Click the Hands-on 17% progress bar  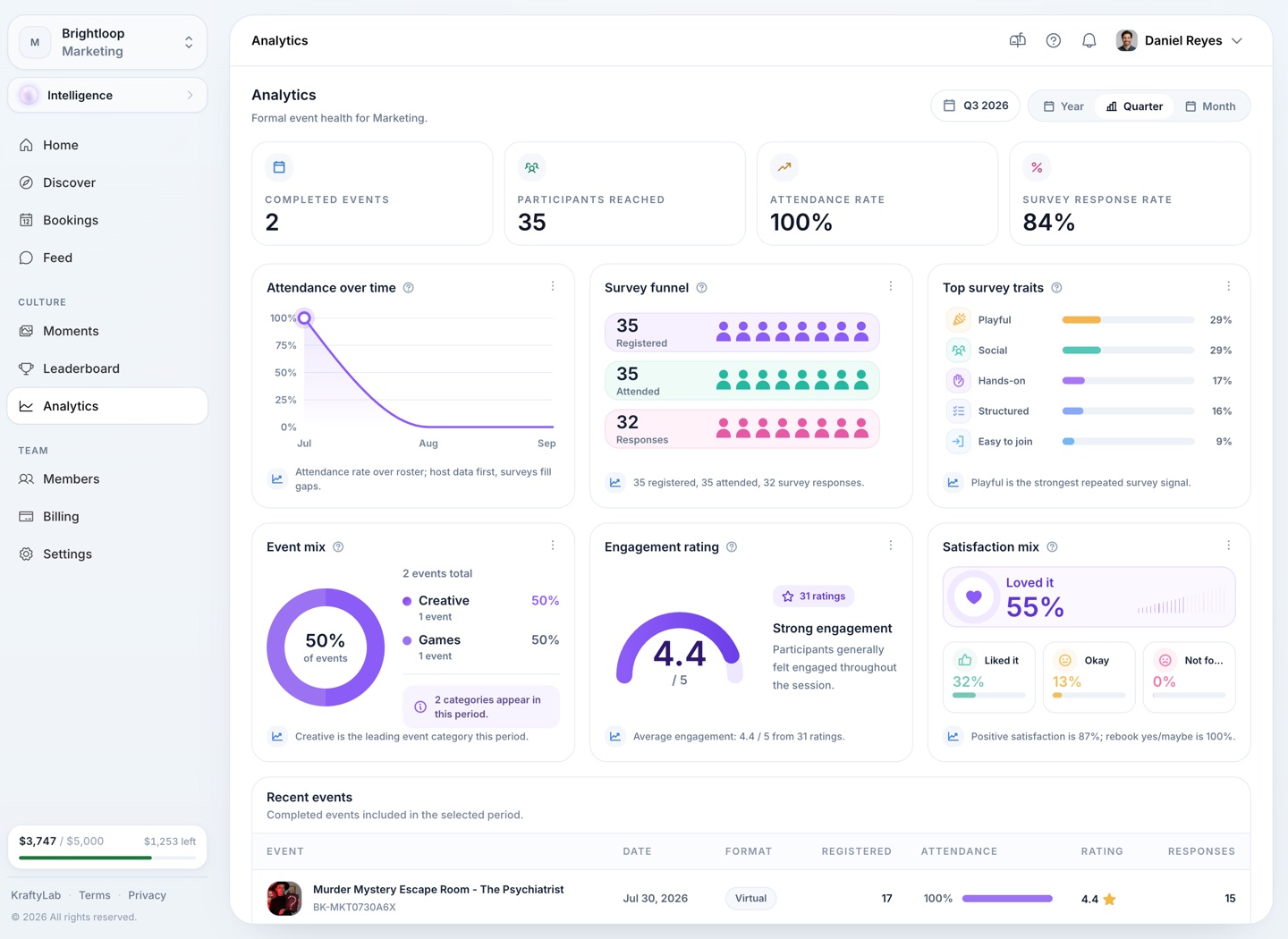tap(1128, 381)
